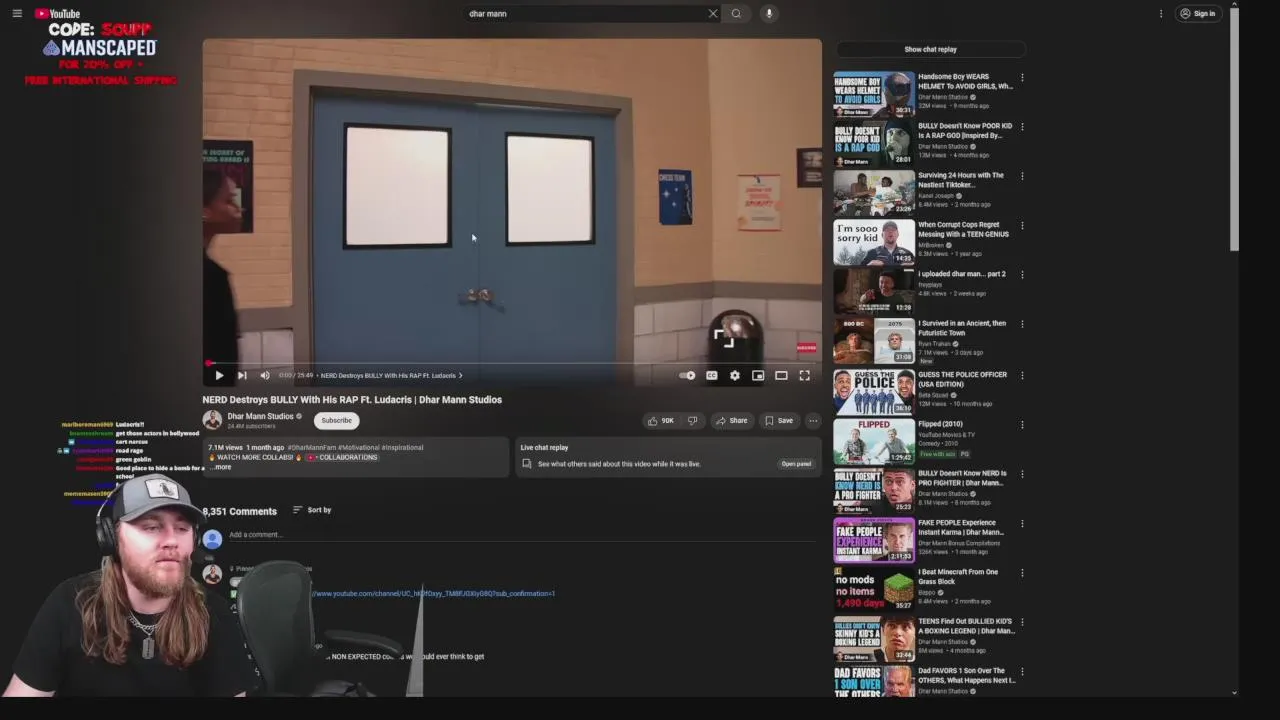
Task: Skip to the next video
Action: click(x=242, y=375)
